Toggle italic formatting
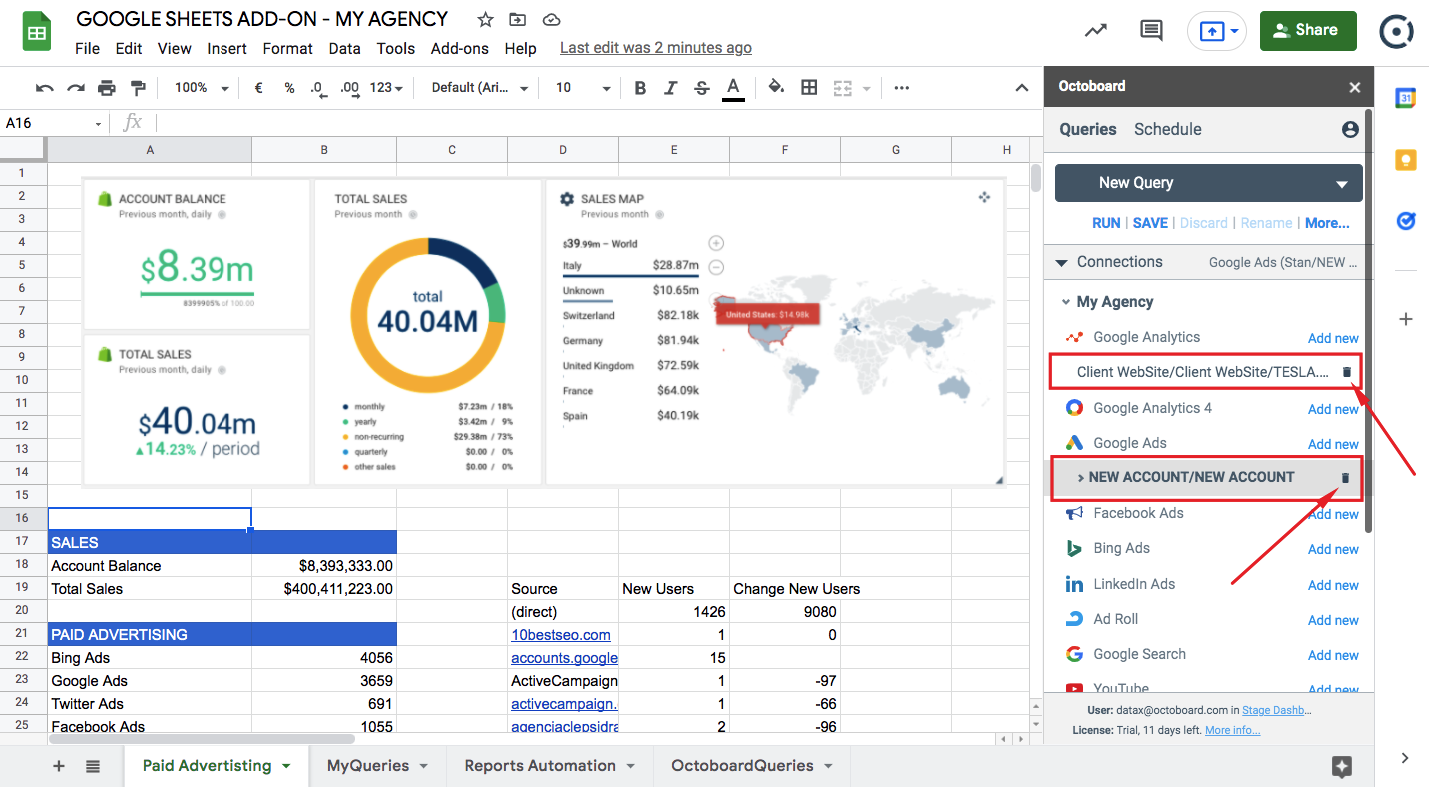The width and height of the screenshot is (1429, 787). click(x=671, y=88)
